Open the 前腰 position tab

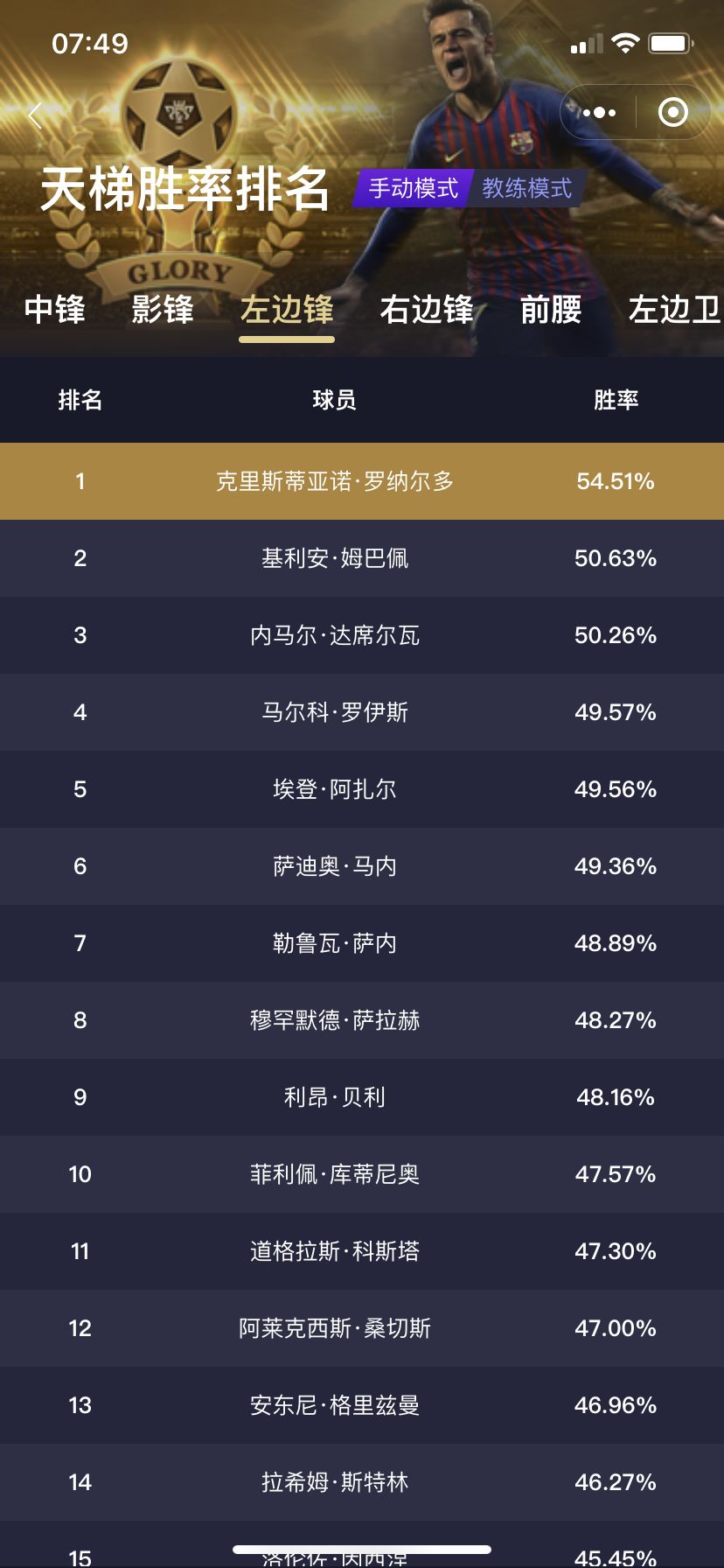[x=551, y=310]
